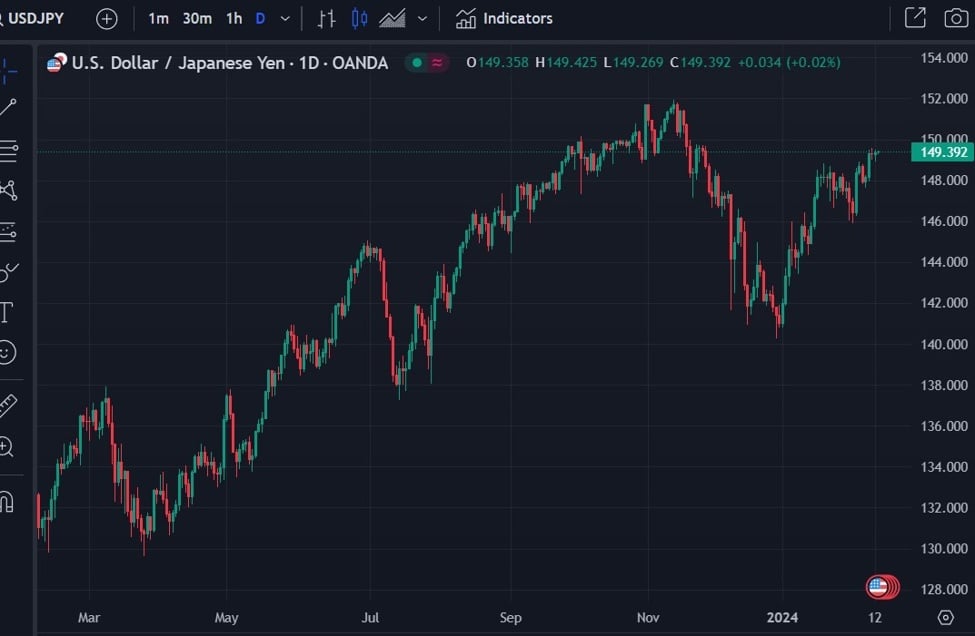Viewport: 975px width, 636px height.
Task: Click the 149.392 current price label
Action: coord(942,152)
